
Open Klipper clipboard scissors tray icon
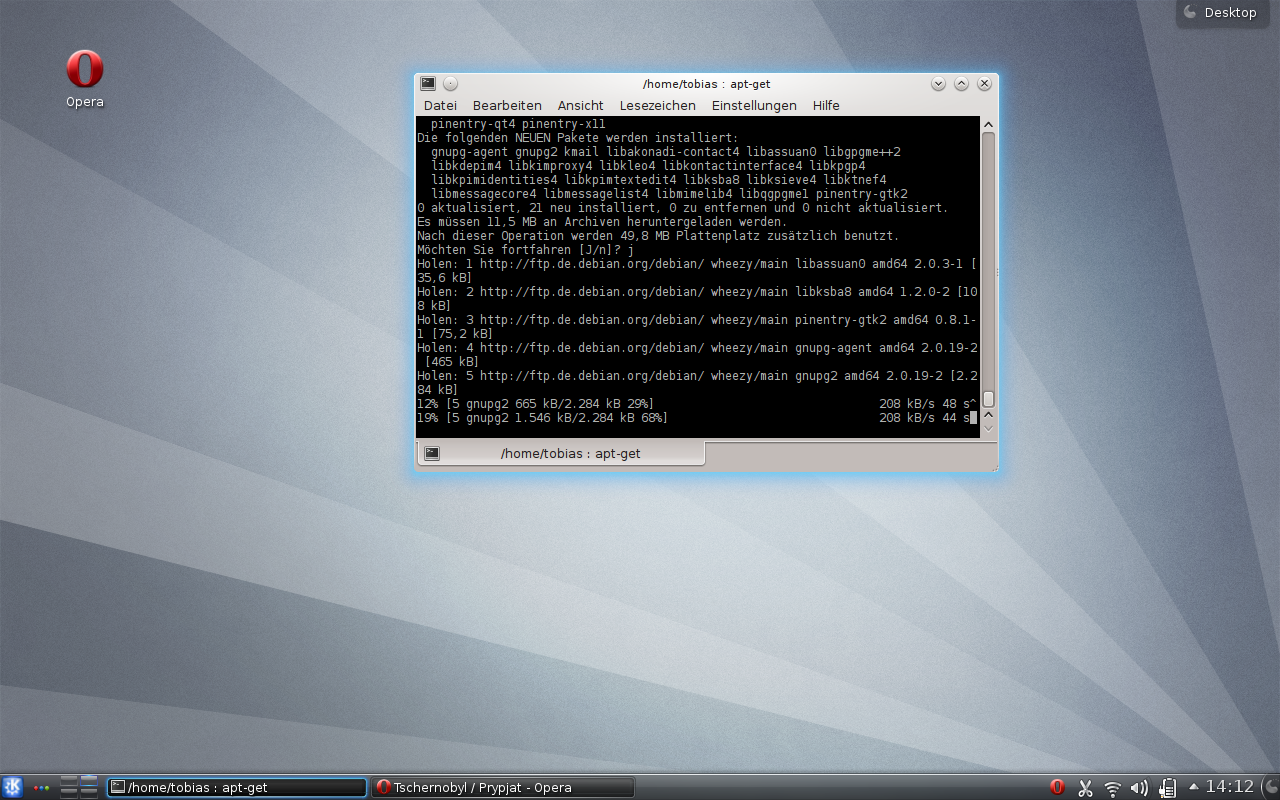point(1085,788)
